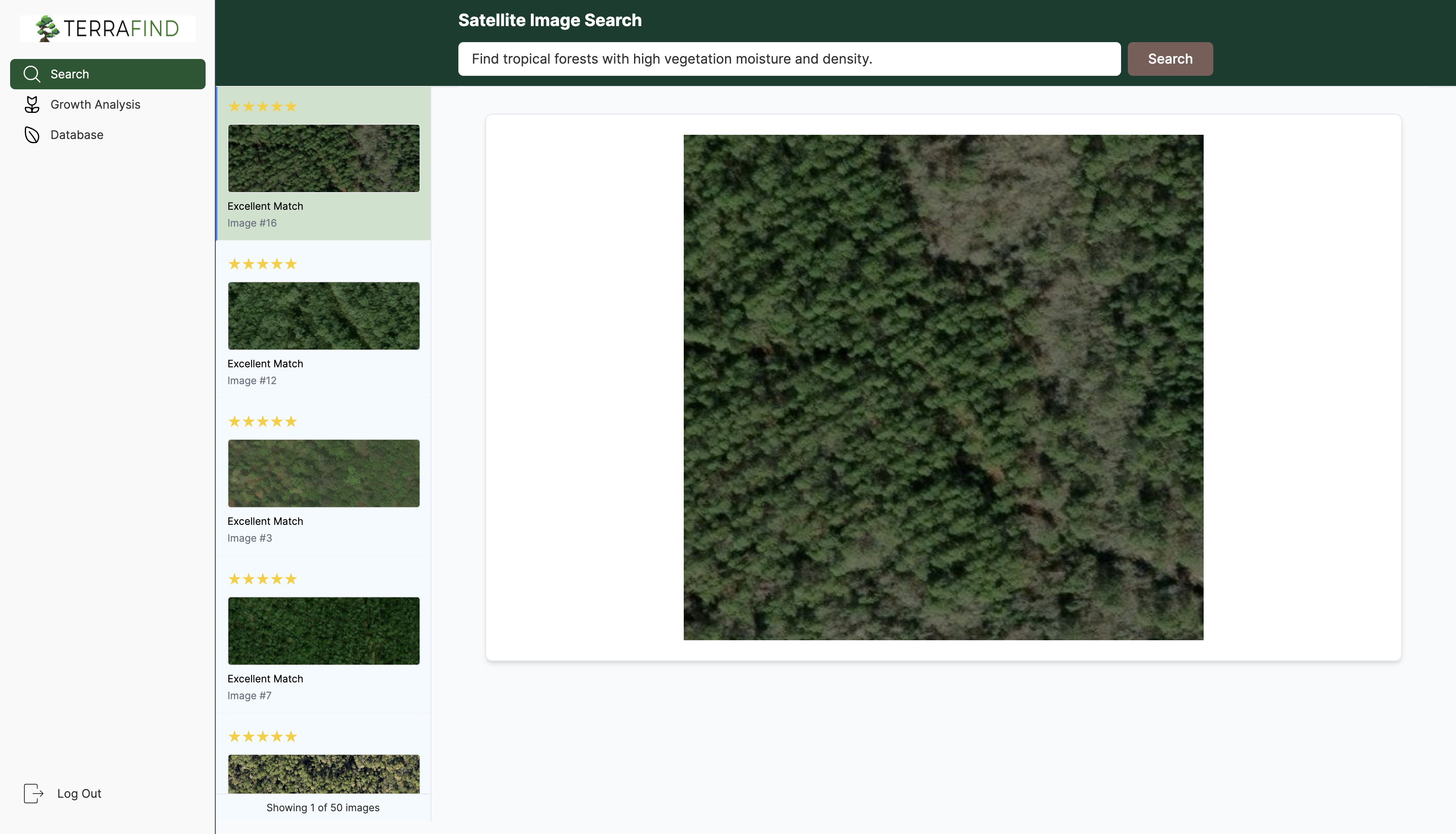The height and width of the screenshot is (834, 1456).
Task: Focus the satellite search query field
Action: pos(789,59)
